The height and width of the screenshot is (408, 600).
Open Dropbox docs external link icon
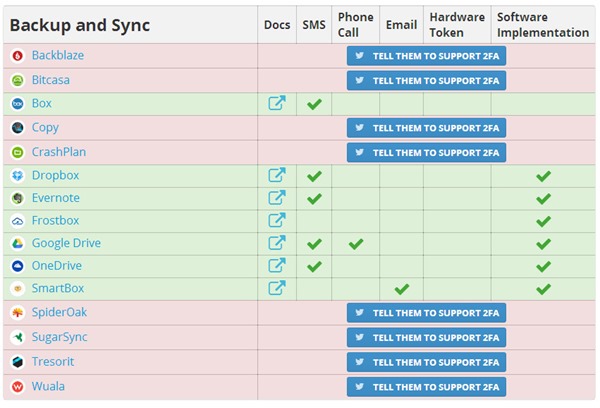pos(277,176)
